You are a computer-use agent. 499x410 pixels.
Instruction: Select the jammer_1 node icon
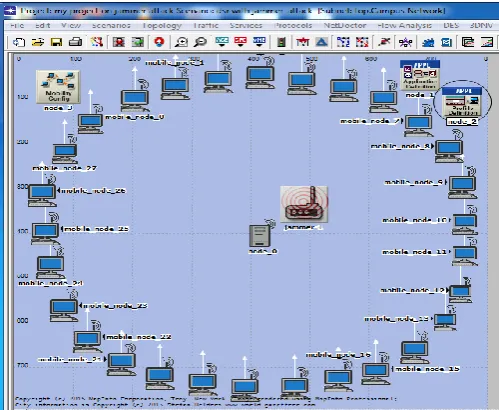(304, 204)
